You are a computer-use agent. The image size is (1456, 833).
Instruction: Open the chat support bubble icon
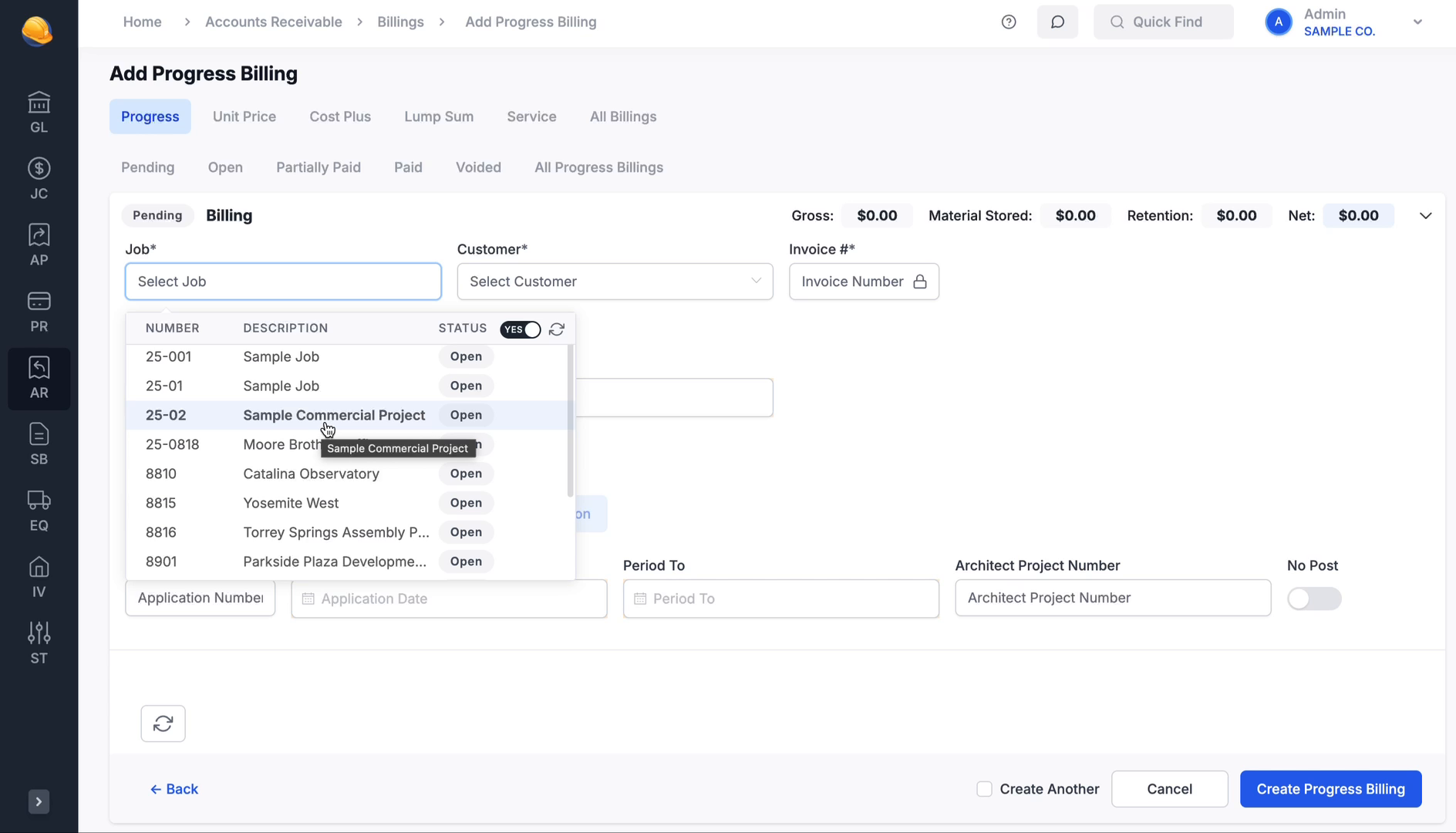click(1057, 22)
